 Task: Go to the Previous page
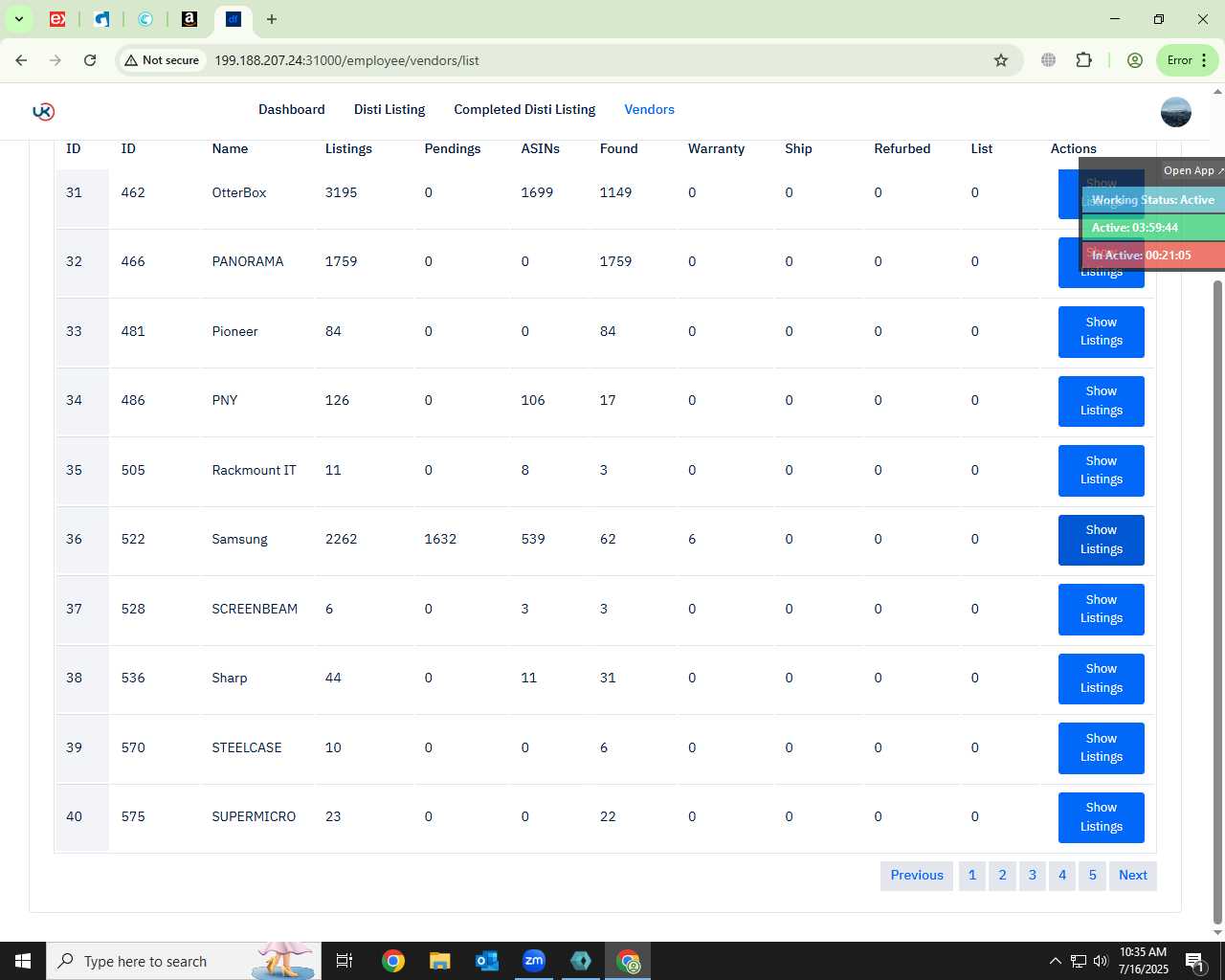coord(917,875)
